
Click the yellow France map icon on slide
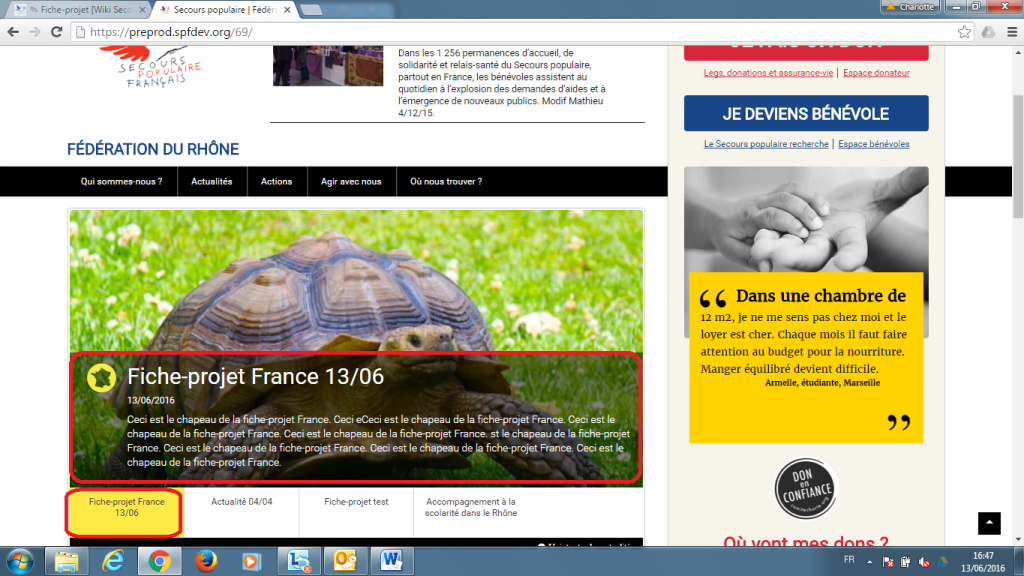[101, 377]
